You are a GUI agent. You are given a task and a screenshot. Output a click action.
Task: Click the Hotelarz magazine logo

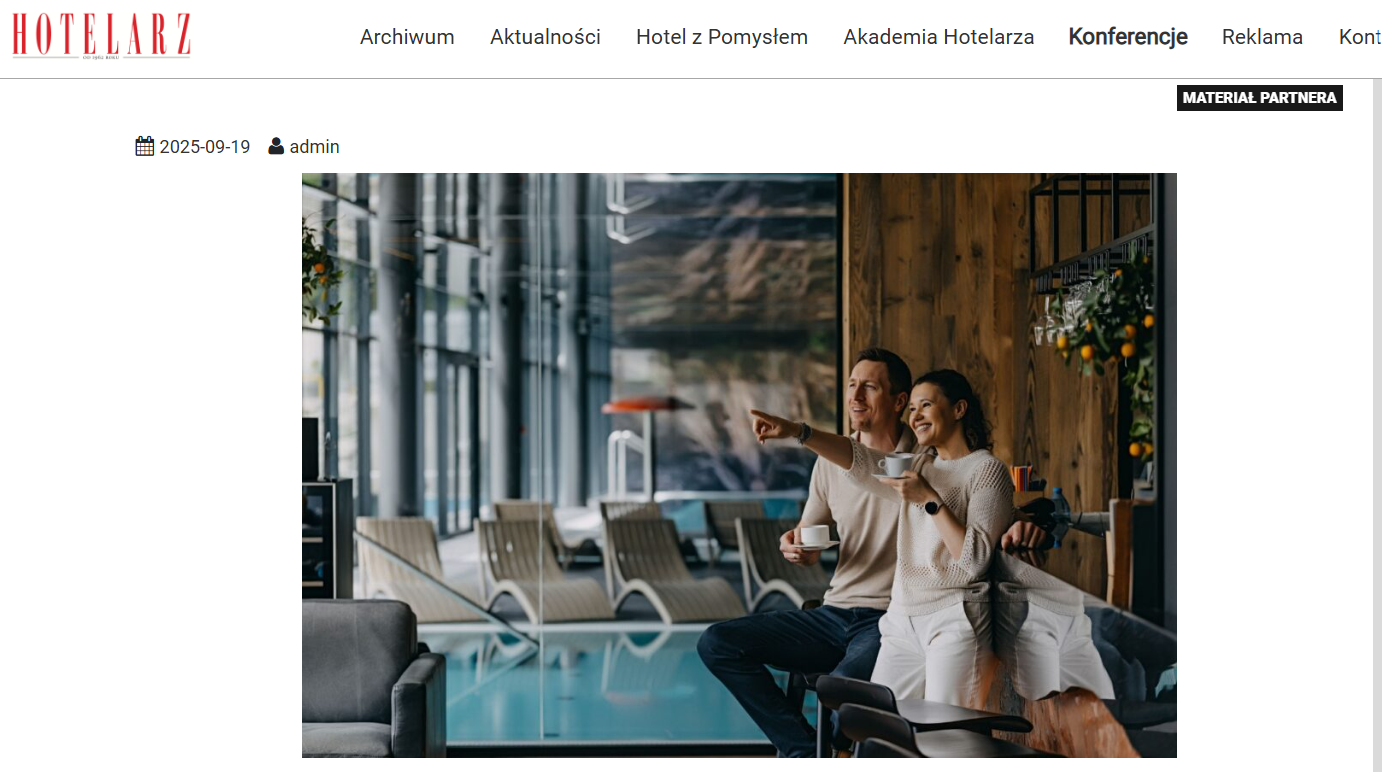(101, 37)
